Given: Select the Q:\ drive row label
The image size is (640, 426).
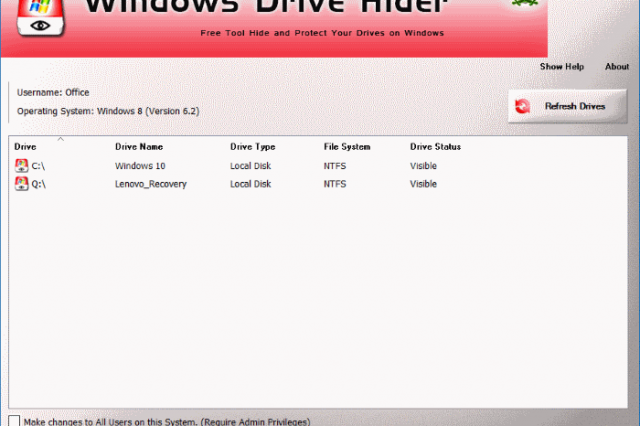Looking at the screenshot, I should click(39, 184).
